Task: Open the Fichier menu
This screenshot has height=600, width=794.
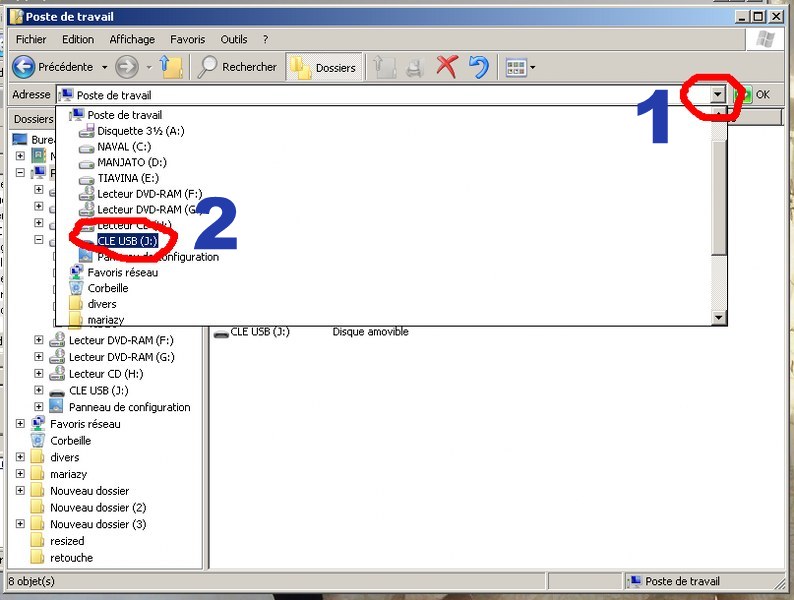Action: click(31, 39)
